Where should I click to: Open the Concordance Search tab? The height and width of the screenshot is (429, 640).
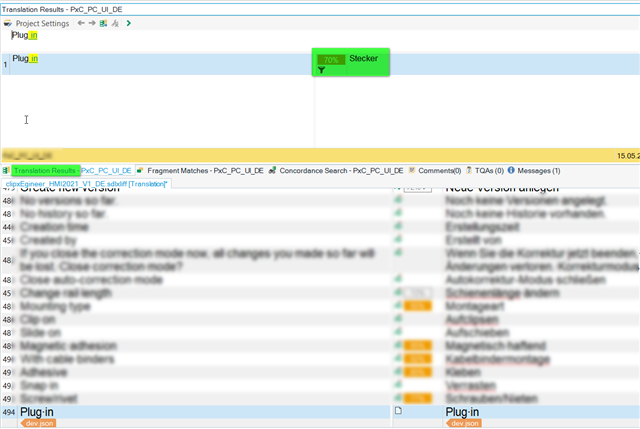(341, 171)
